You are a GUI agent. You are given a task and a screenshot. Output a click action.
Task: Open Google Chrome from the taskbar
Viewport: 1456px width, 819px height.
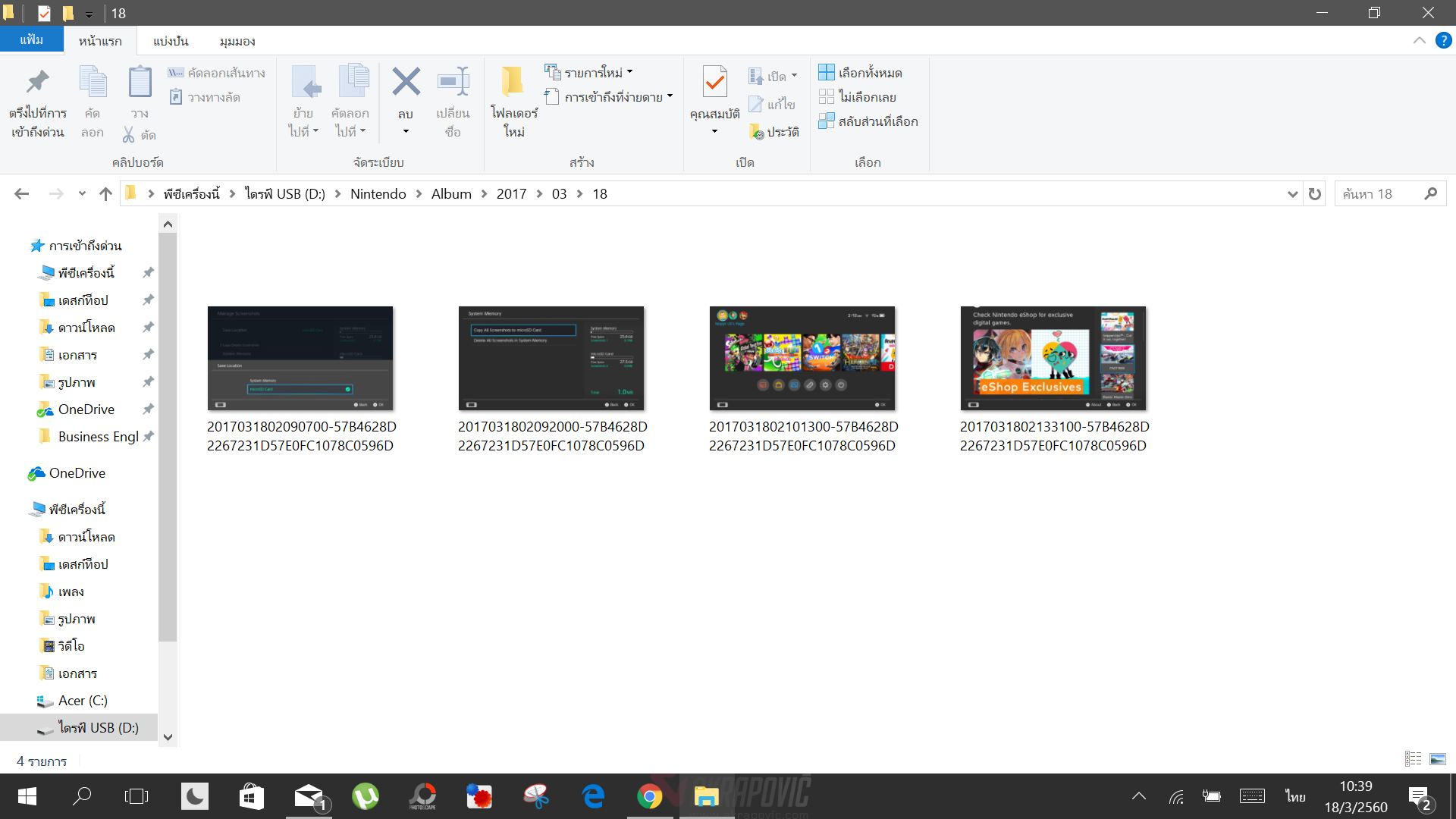[650, 796]
